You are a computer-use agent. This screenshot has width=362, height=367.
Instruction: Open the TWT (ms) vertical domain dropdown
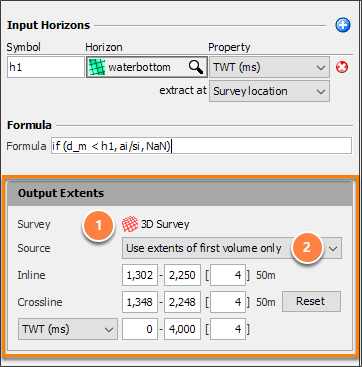(68, 329)
